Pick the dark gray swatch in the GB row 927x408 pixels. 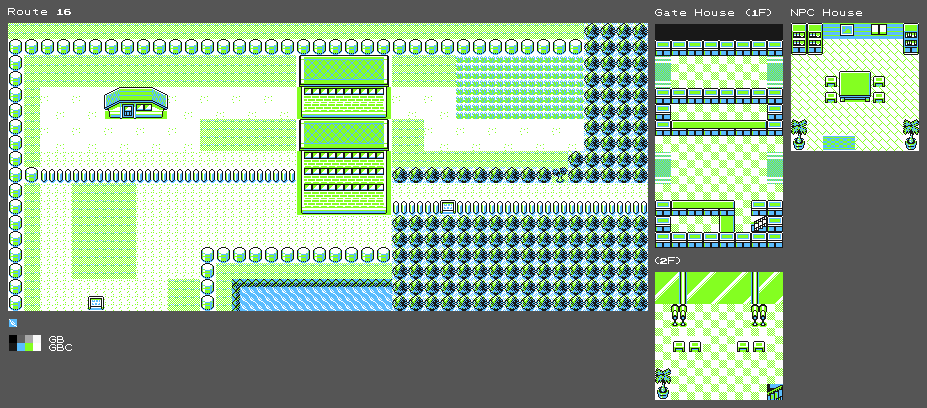click(21, 339)
